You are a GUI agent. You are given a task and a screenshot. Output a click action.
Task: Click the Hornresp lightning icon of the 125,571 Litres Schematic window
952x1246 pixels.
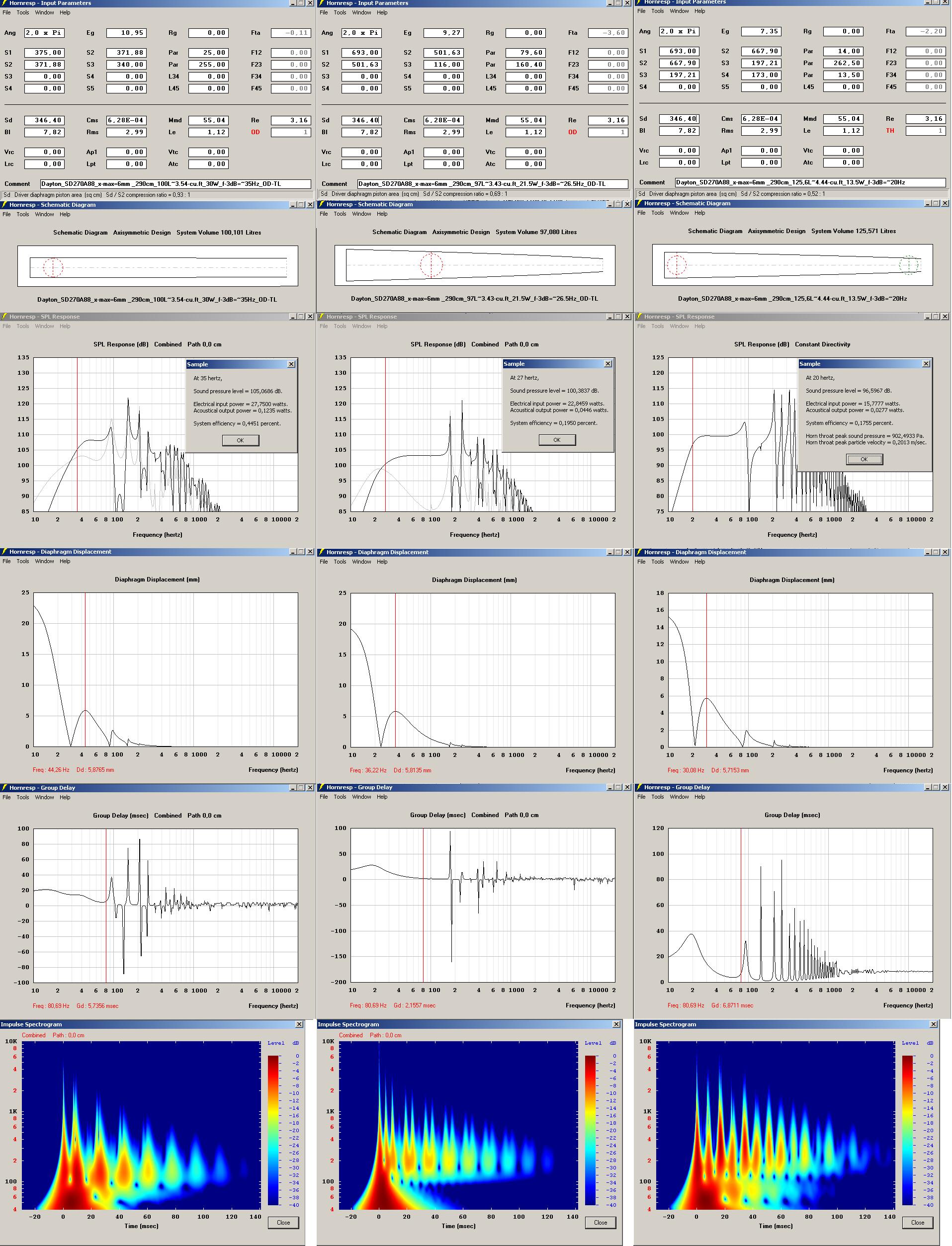(639, 203)
